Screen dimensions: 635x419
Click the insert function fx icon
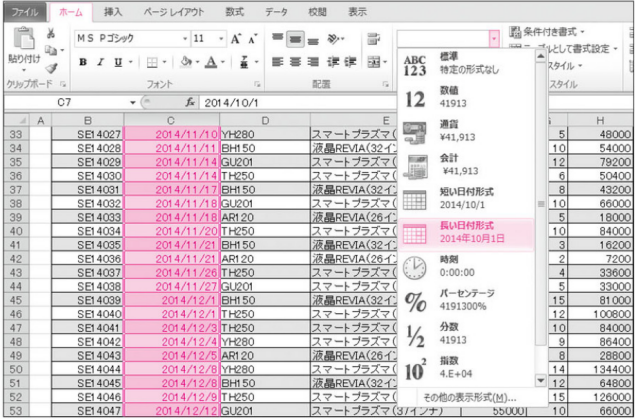coord(190,102)
